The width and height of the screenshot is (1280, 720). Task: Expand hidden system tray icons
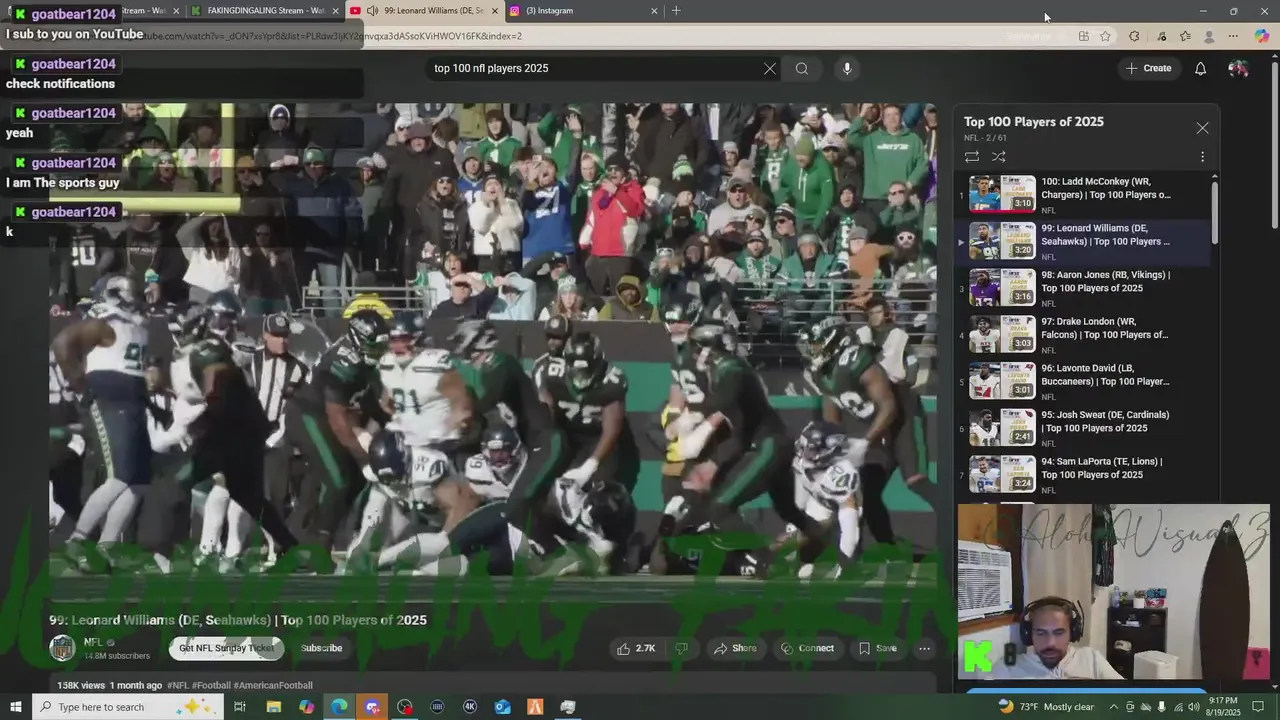click(x=1114, y=707)
